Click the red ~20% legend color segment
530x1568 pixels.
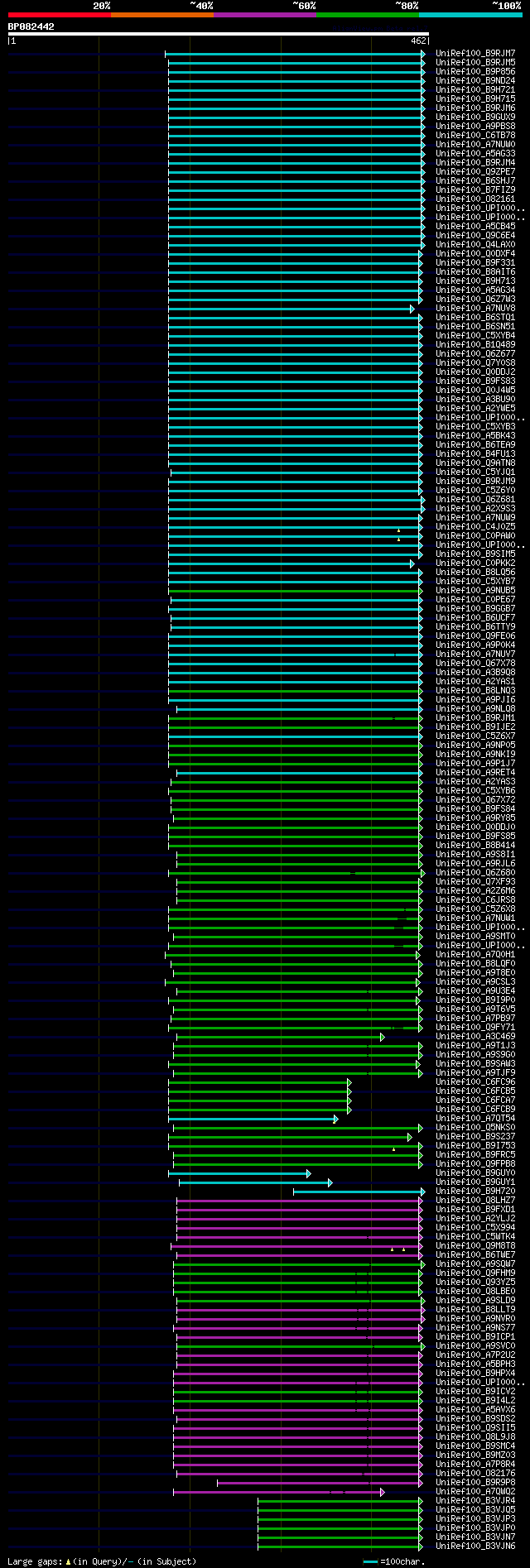point(60,15)
